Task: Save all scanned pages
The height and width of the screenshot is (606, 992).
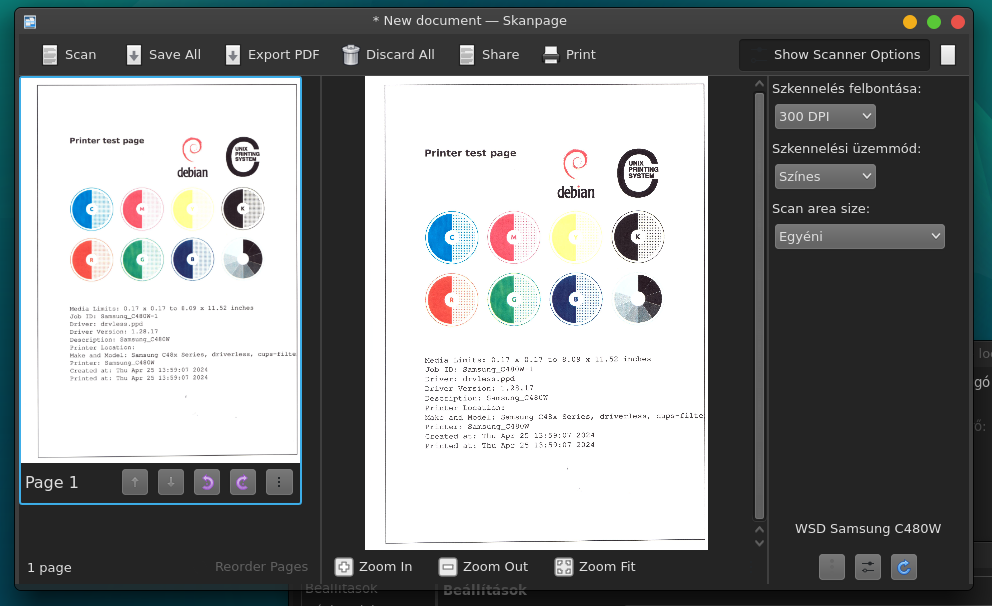Action: pos(163,54)
